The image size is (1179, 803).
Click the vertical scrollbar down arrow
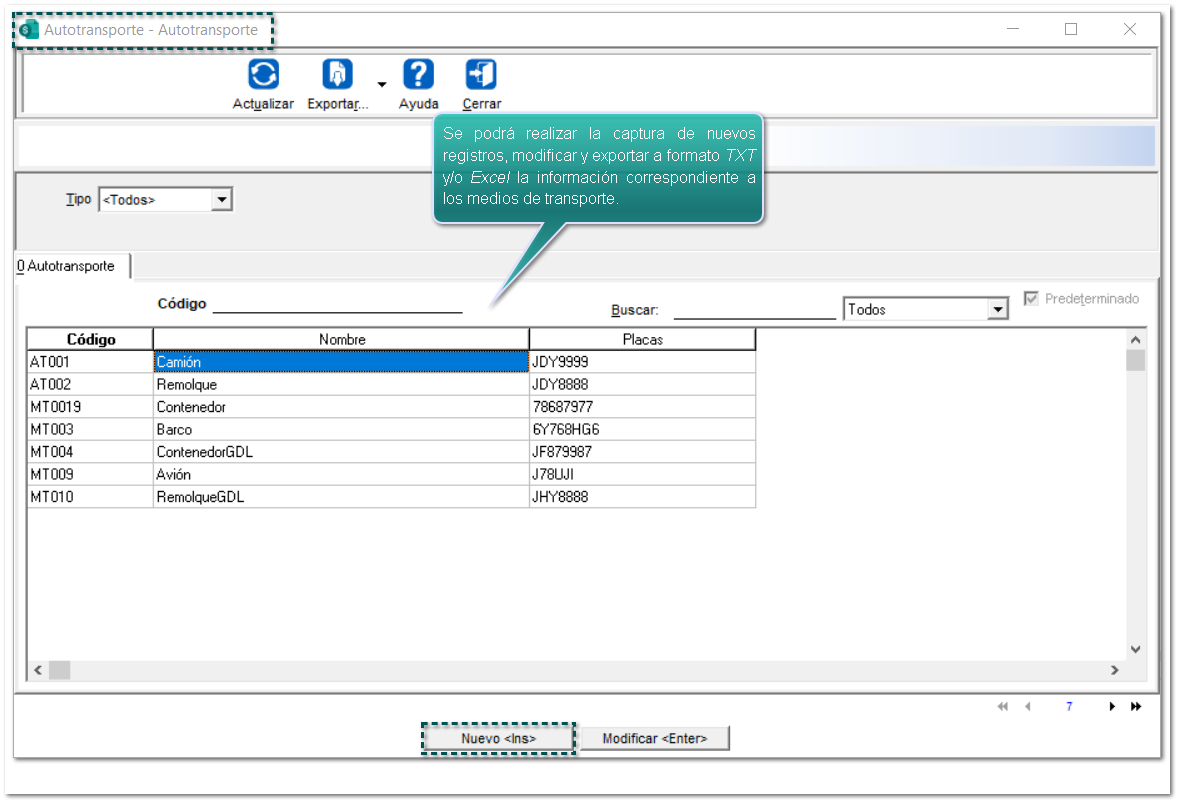(1135, 649)
